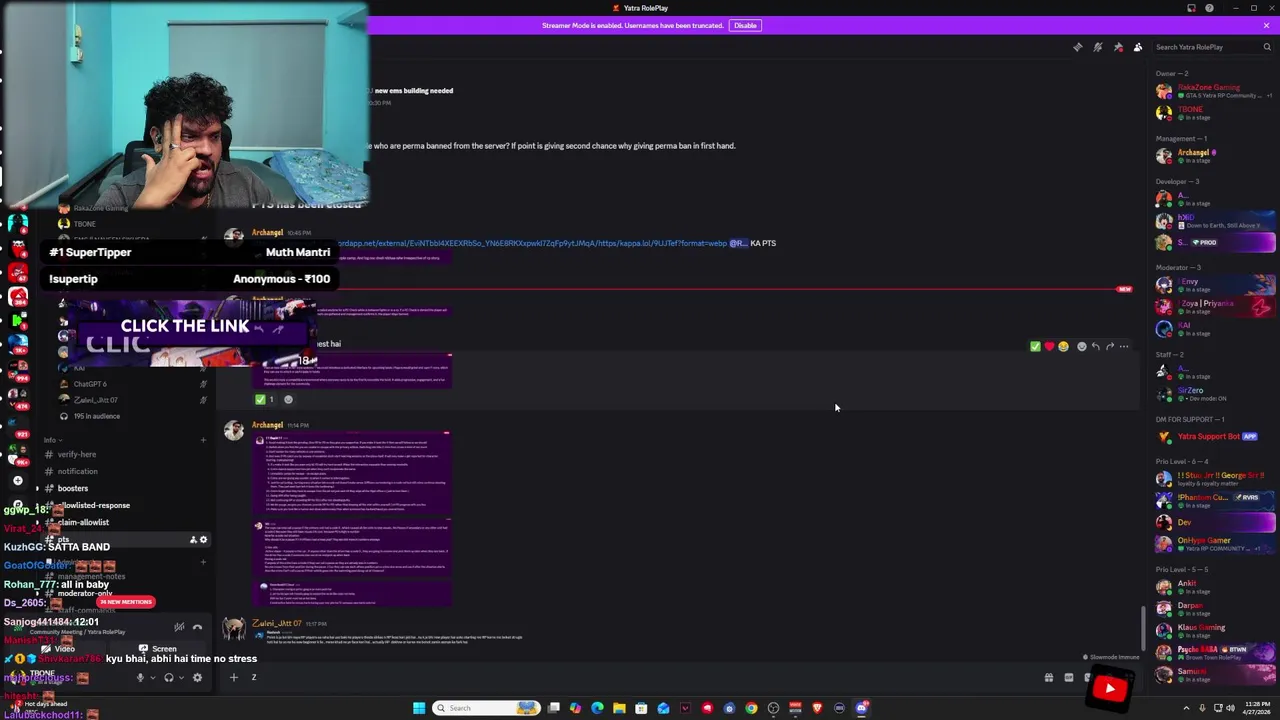This screenshot has height=720, width=1280.
Task: React with the red heart quick reaction
Action: tap(1049, 347)
